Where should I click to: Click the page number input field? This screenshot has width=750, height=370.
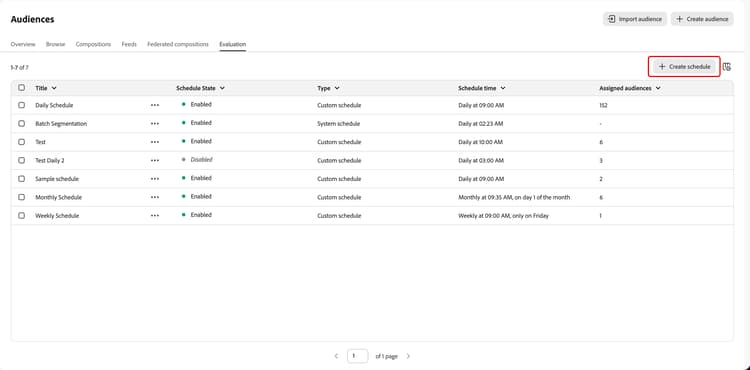pyautogui.click(x=357, y=356)
